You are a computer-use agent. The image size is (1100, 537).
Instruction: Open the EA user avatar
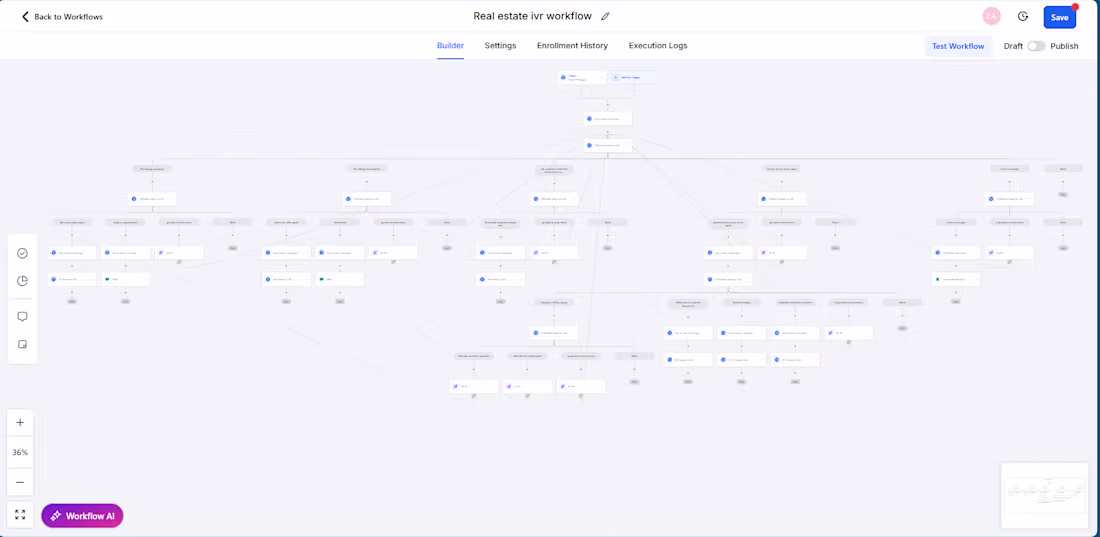pyautogui.click(x=991, y=17)
